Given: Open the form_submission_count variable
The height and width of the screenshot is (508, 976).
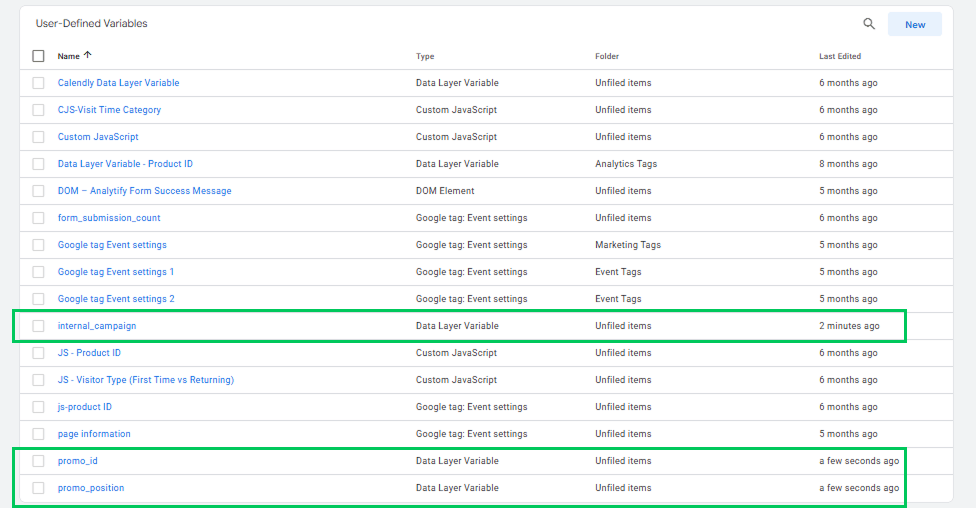Looking at the screenshot, I should coord(109,218).
